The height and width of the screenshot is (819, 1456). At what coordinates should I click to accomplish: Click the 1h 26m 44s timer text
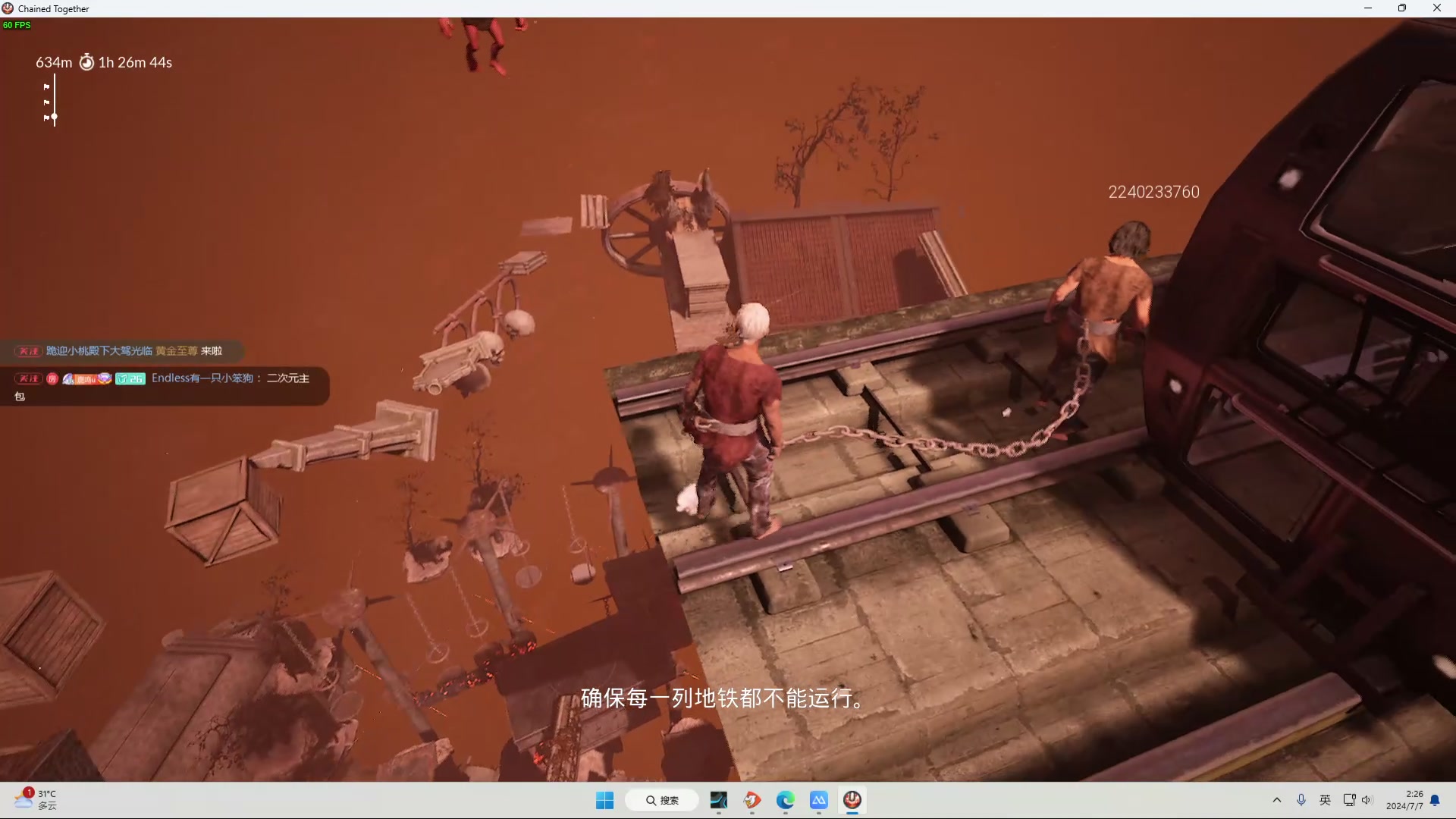pos(135,62)
